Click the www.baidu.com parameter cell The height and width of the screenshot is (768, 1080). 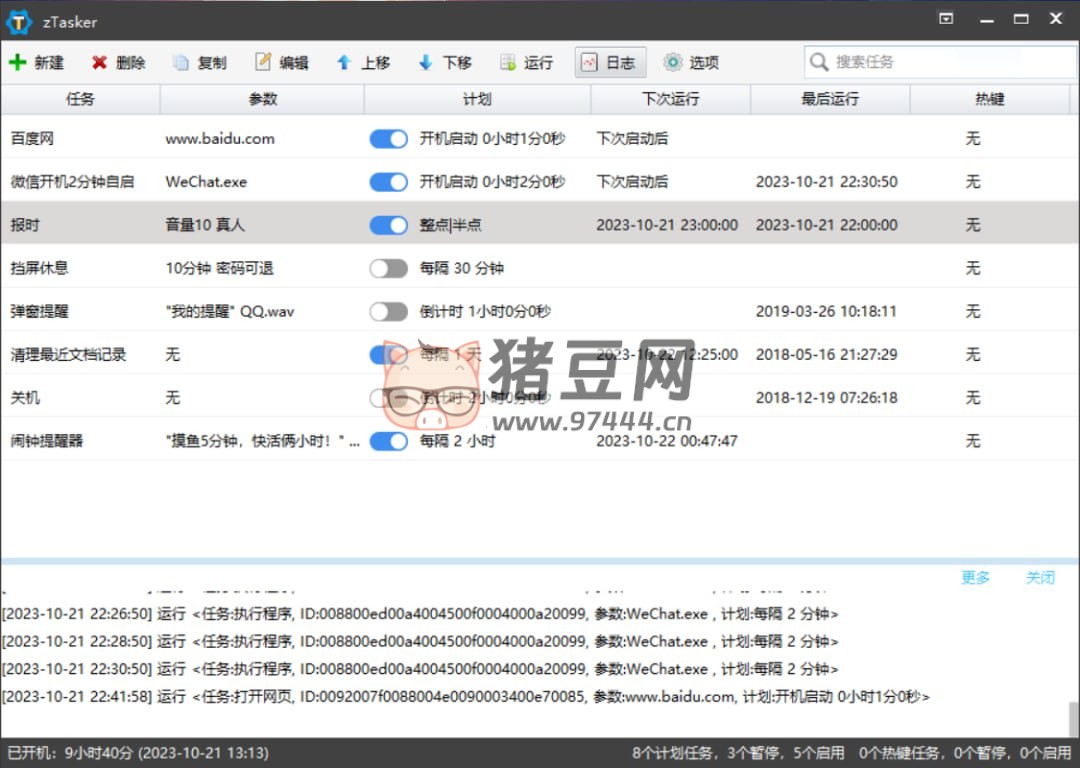[220, 139]
